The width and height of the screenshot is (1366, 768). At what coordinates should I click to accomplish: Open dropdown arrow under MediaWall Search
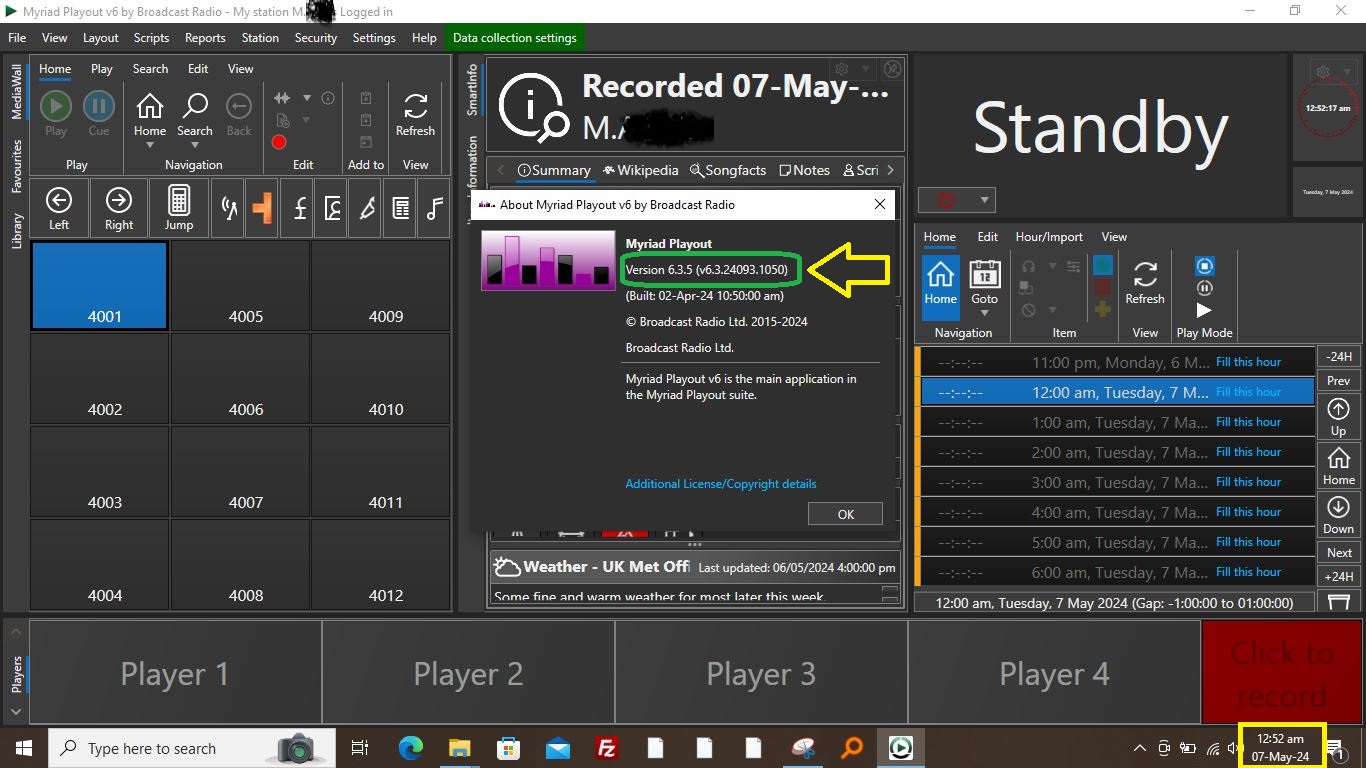click(195, 145)
